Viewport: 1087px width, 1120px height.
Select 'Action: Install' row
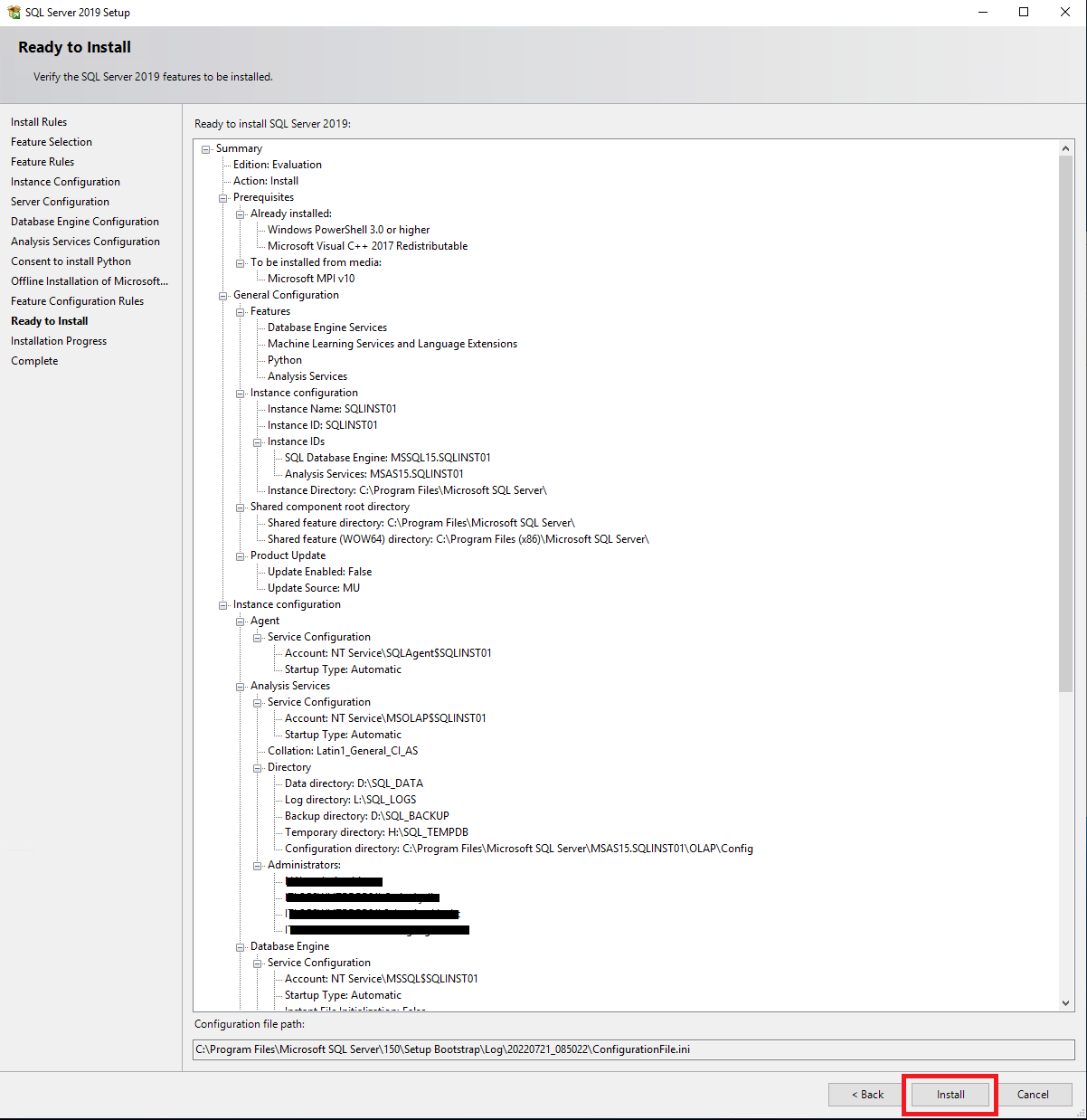click(x=265, y=181)
